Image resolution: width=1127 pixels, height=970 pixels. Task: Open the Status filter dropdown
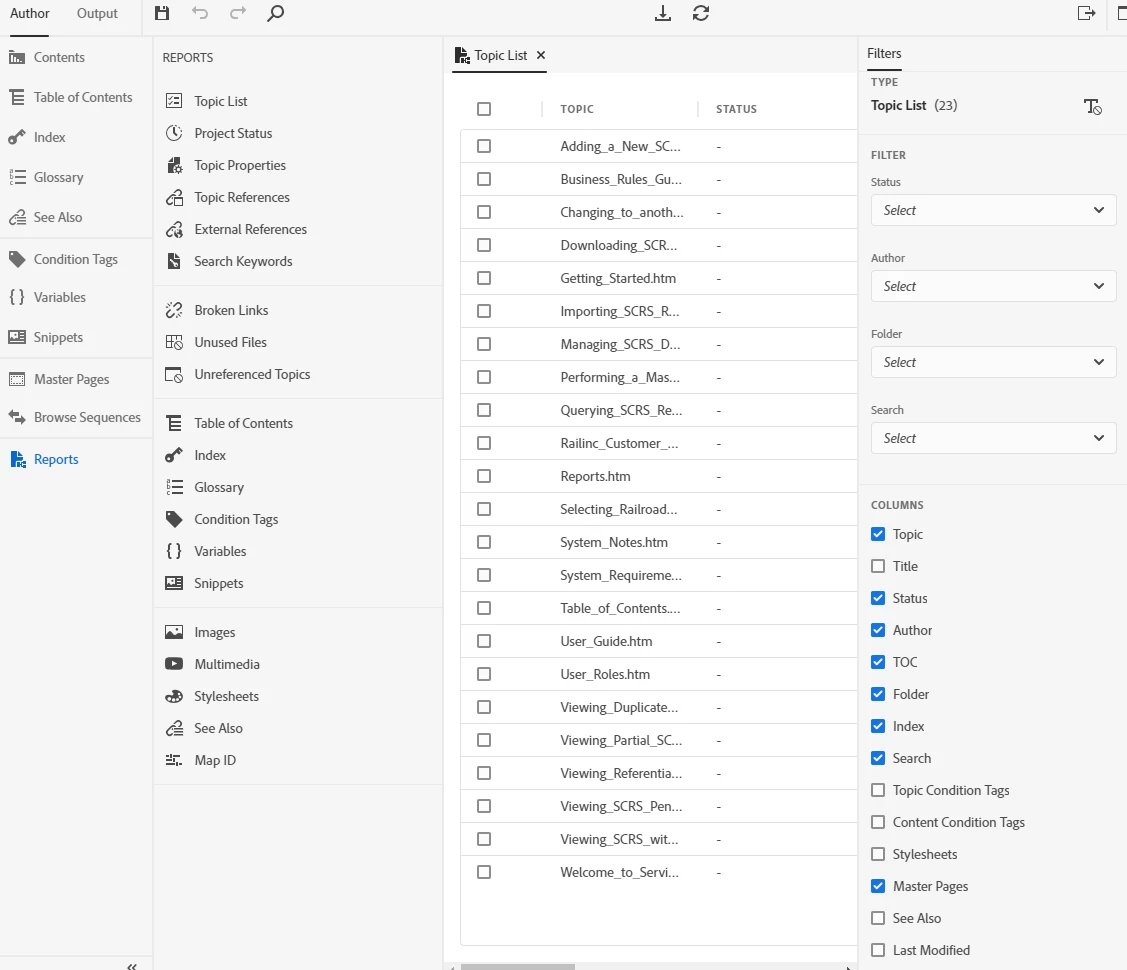pyautogui.click(x=993, y=211)
